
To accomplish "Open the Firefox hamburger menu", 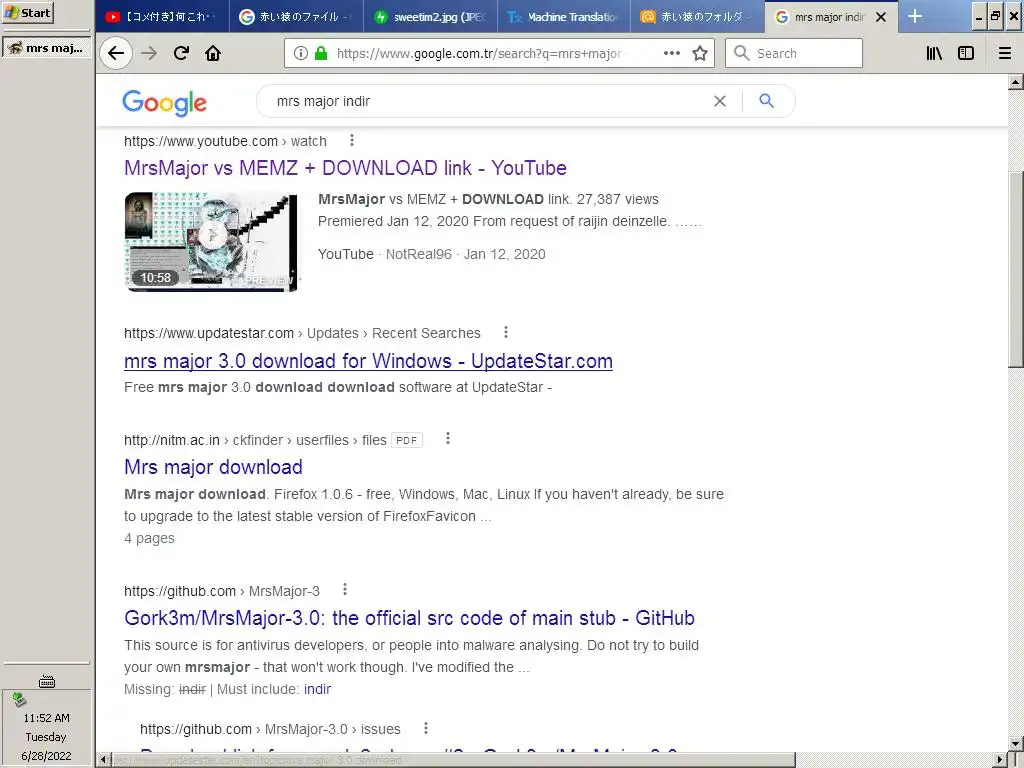I will [x=1004, y=53].
